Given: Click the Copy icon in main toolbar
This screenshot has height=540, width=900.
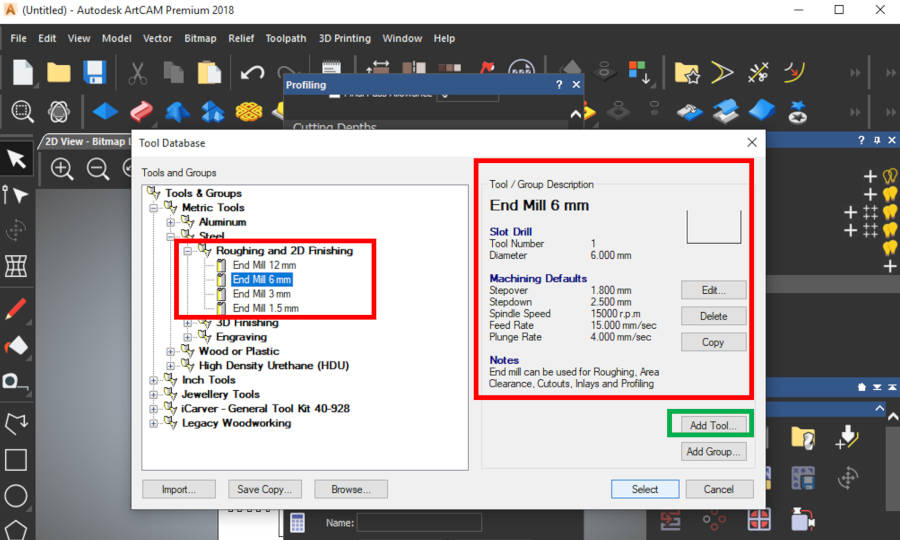Looking at the screenshot, I should pyautogui.click(x=173, y=73).
